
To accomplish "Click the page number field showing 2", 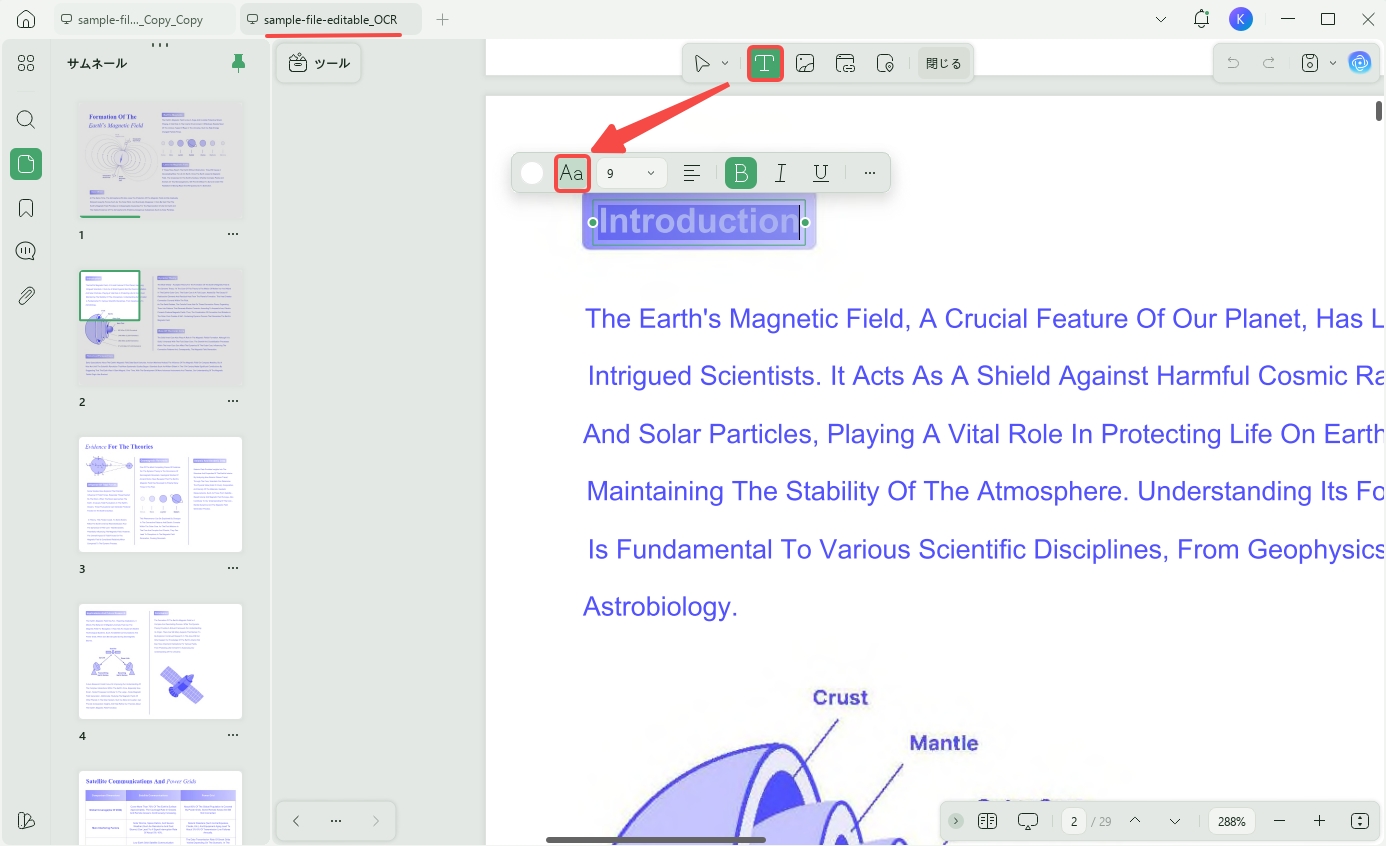I will coord(1074,821).
